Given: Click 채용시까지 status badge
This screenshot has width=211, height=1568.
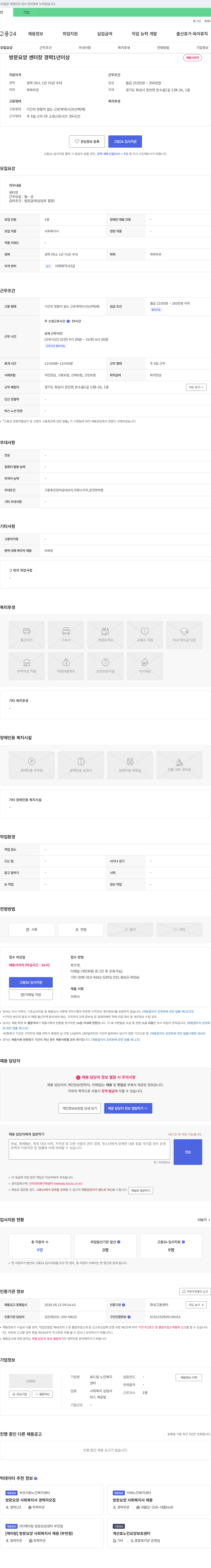Looking at the screenshot, I should pyautogui.click(x=193, y=58).
